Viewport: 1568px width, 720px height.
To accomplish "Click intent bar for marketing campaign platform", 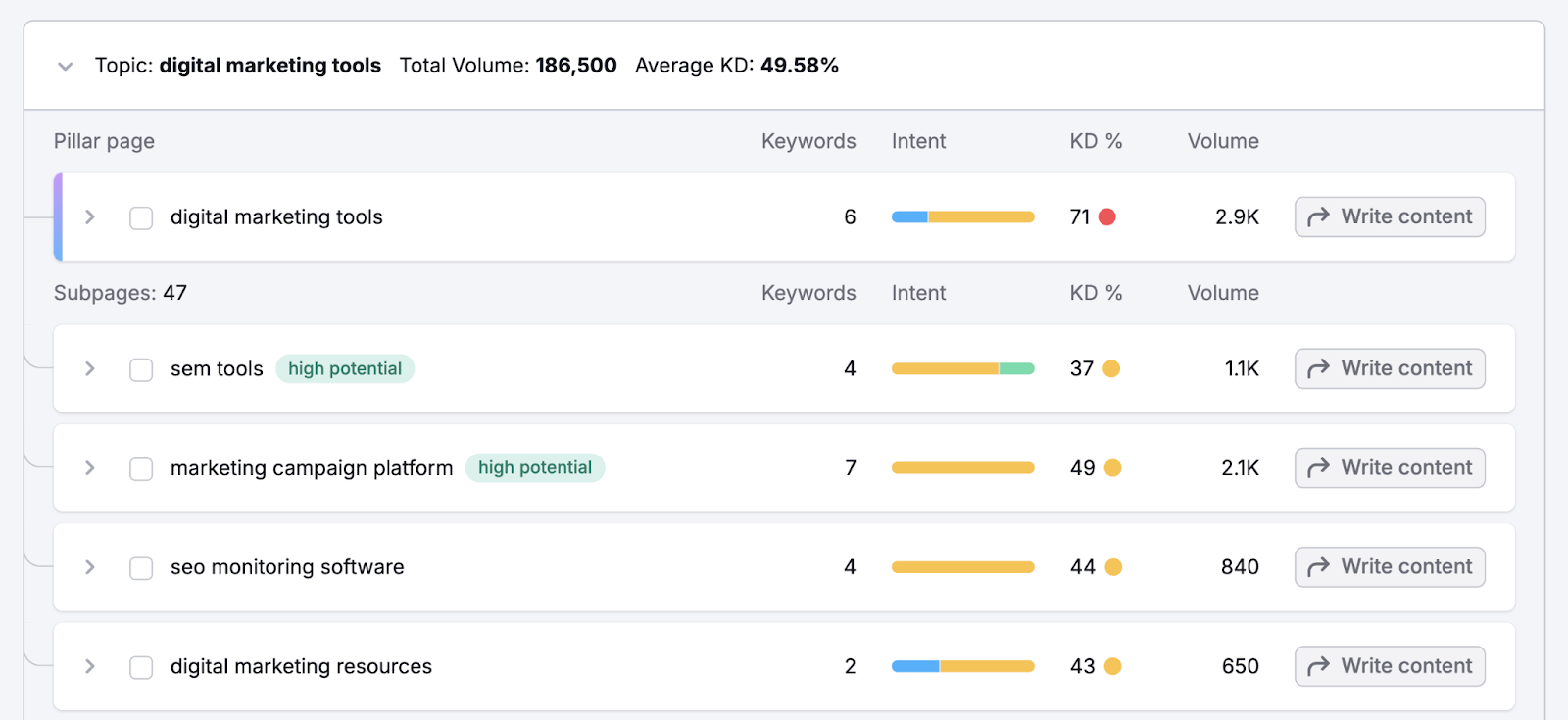I will point(962,467).
